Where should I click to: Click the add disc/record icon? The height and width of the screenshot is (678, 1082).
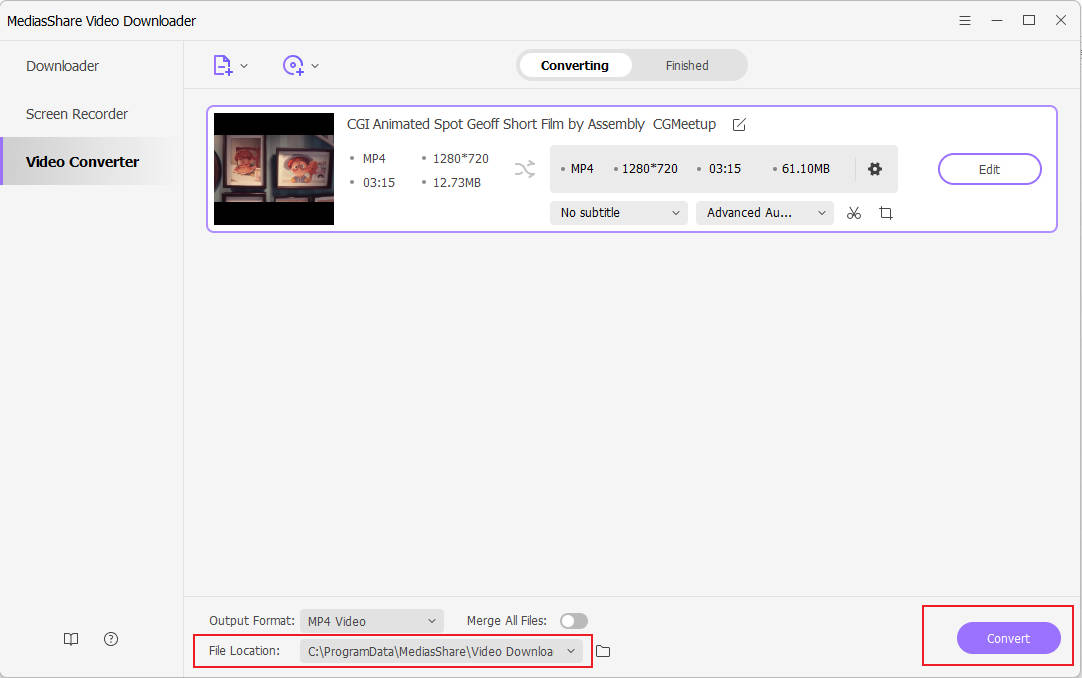[293, 66]
